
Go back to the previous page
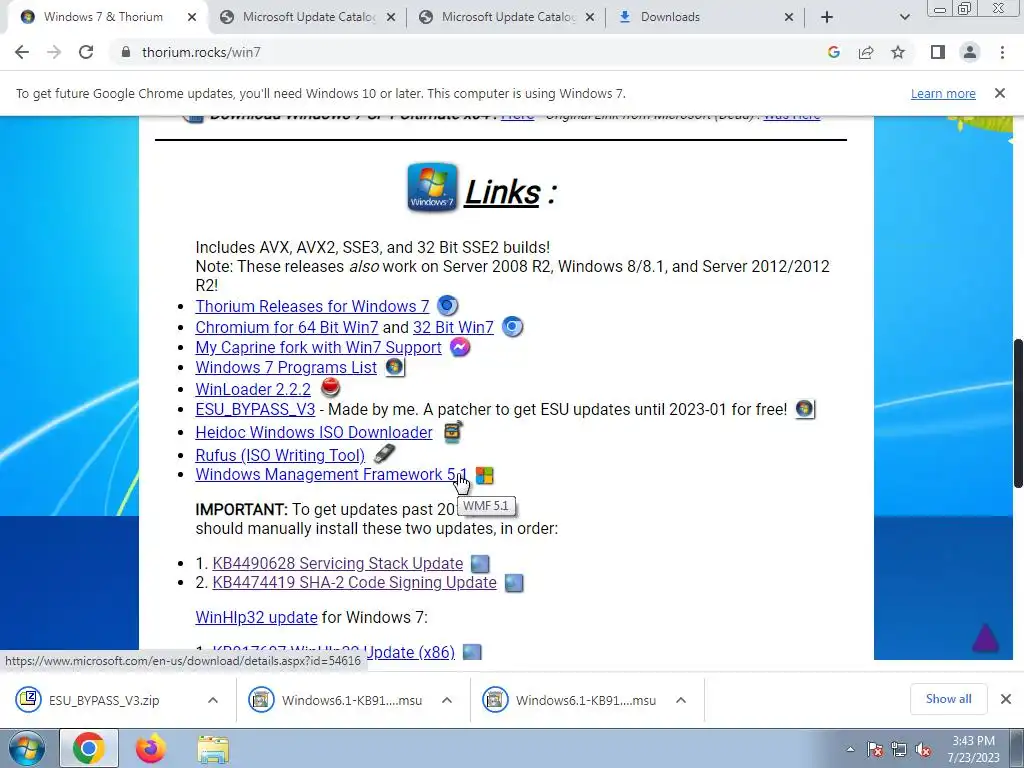22,52
